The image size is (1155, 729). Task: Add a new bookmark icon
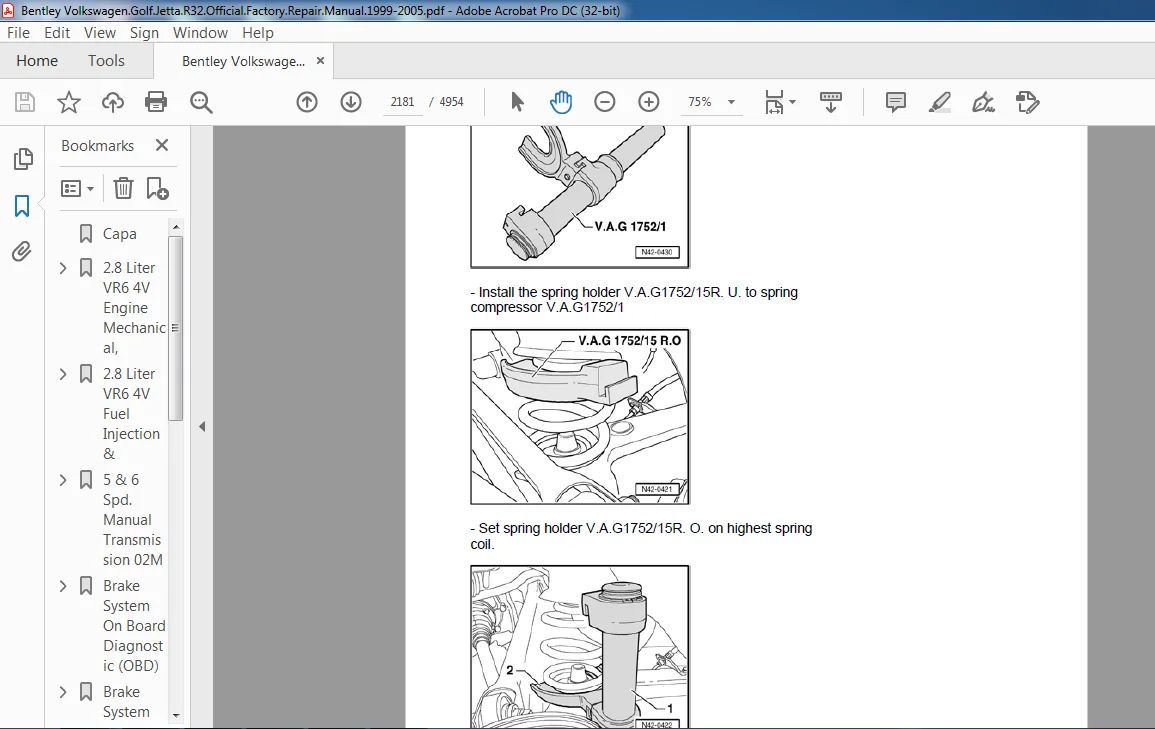(x=157, y=189)
